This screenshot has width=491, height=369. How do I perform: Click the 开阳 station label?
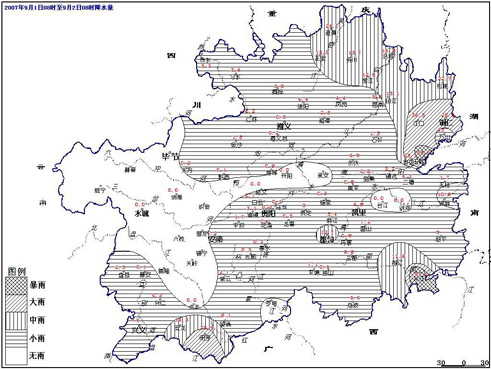click(286, 176)
